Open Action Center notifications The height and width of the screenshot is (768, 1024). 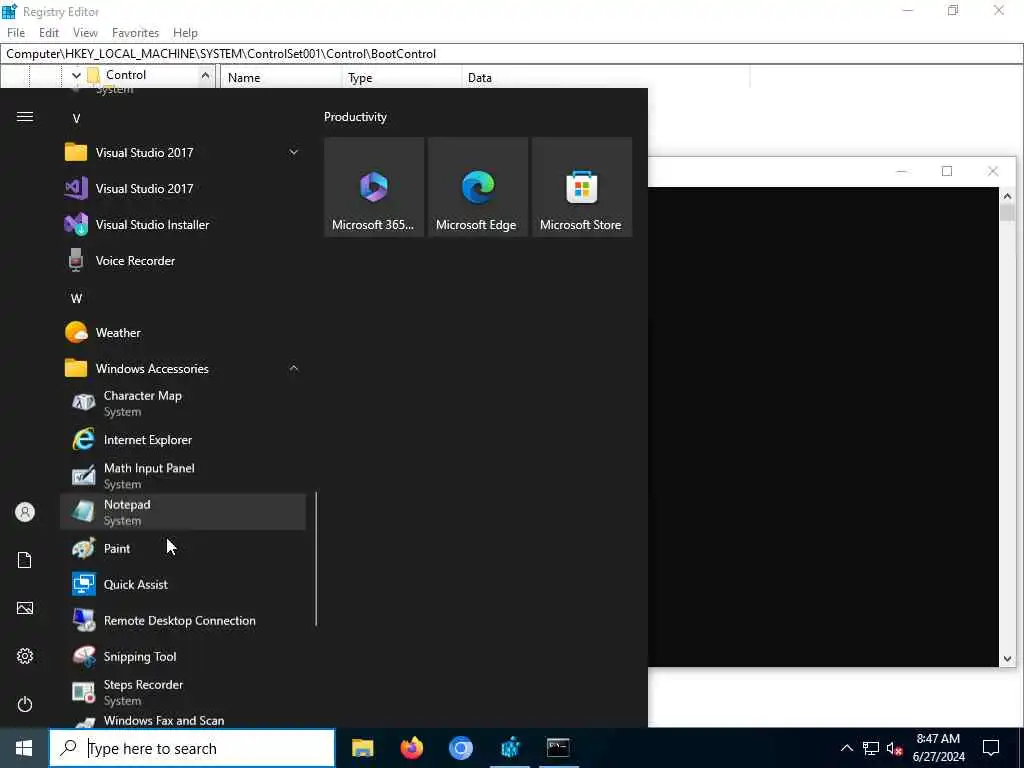pyautogui.click(x=991, y=748)
